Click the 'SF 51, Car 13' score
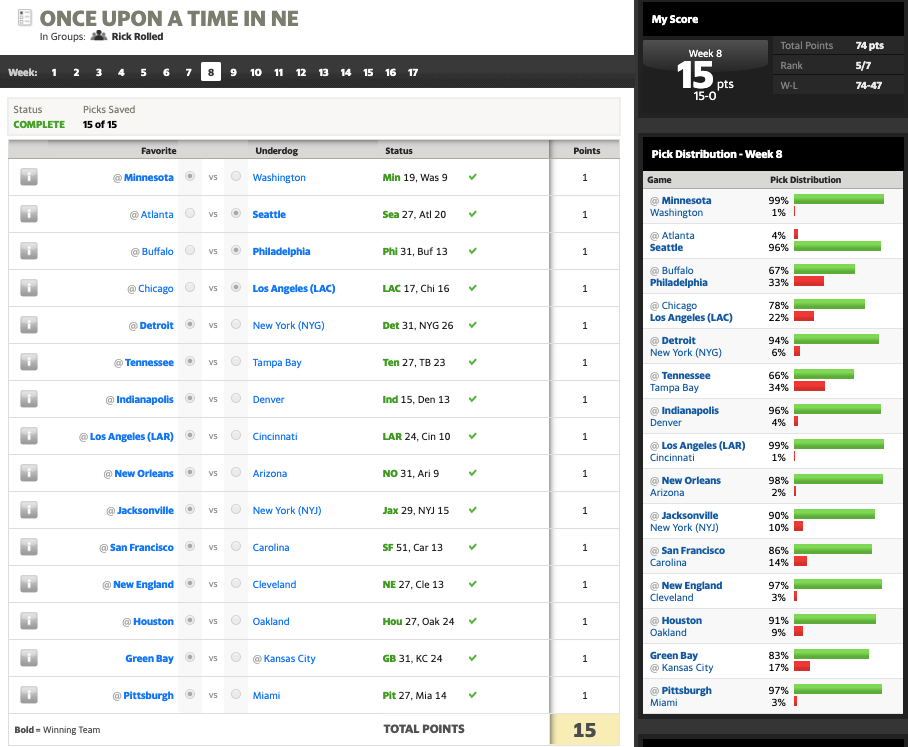Viewport: 908px width, 747px height. tap(412, 548)
